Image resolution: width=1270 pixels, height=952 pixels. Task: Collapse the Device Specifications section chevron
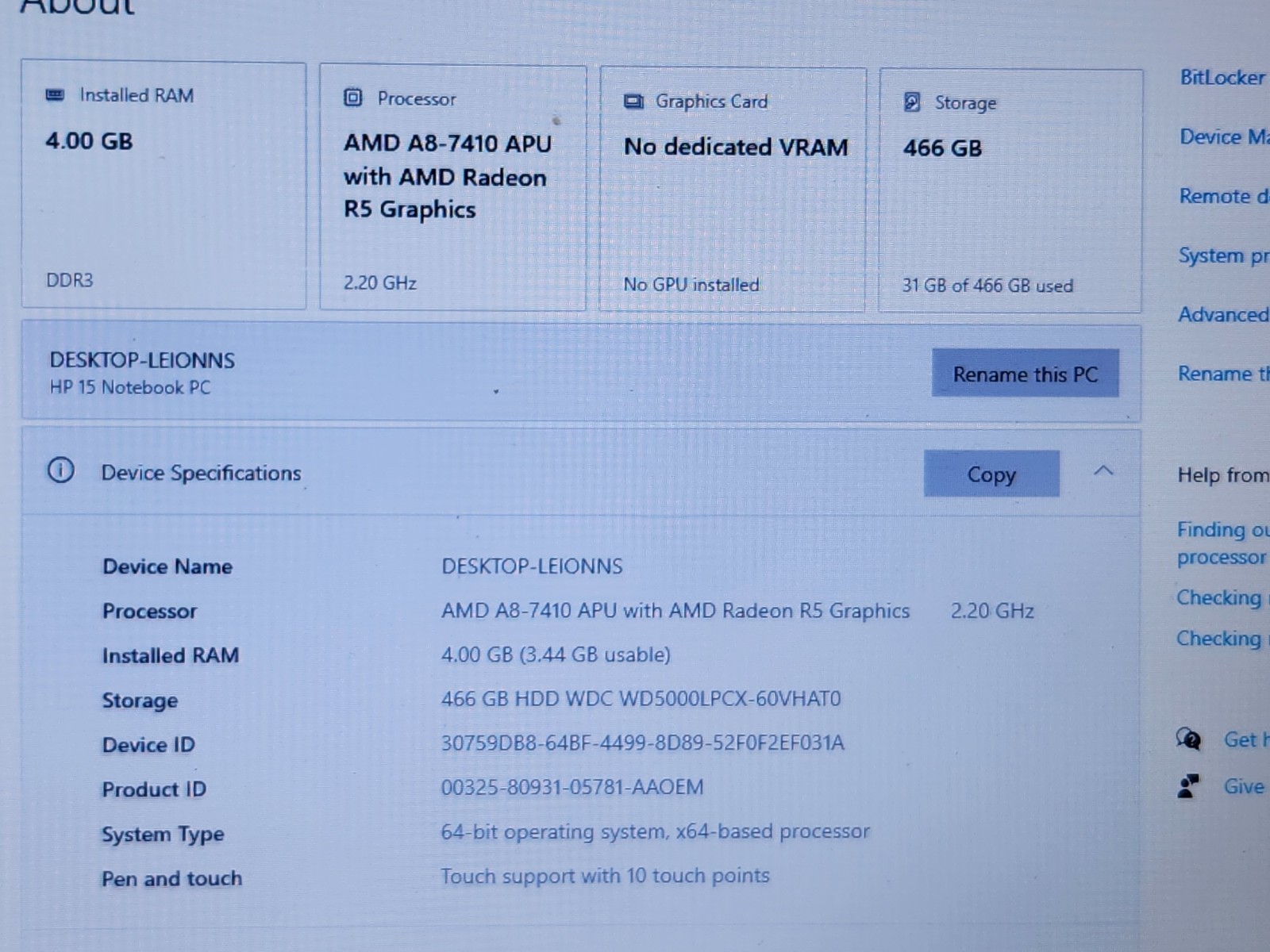coord(1103,471)
